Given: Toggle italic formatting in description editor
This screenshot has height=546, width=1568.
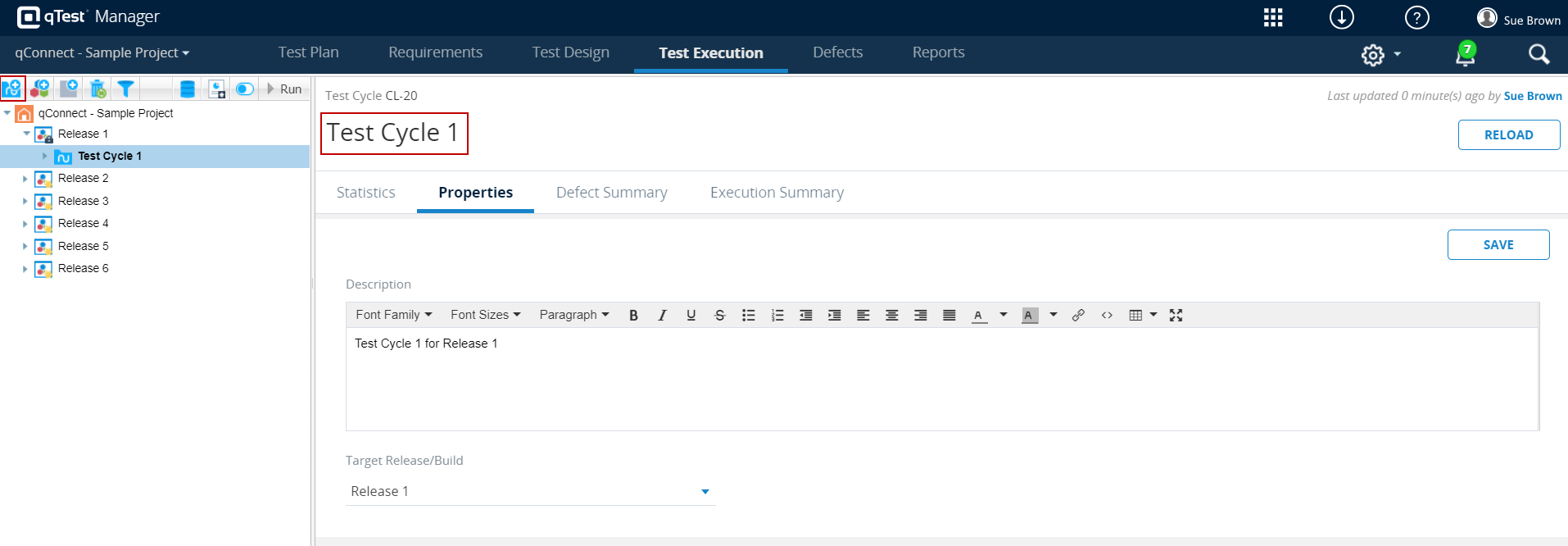Looking at the screenshot, I should tap(662, 315).
